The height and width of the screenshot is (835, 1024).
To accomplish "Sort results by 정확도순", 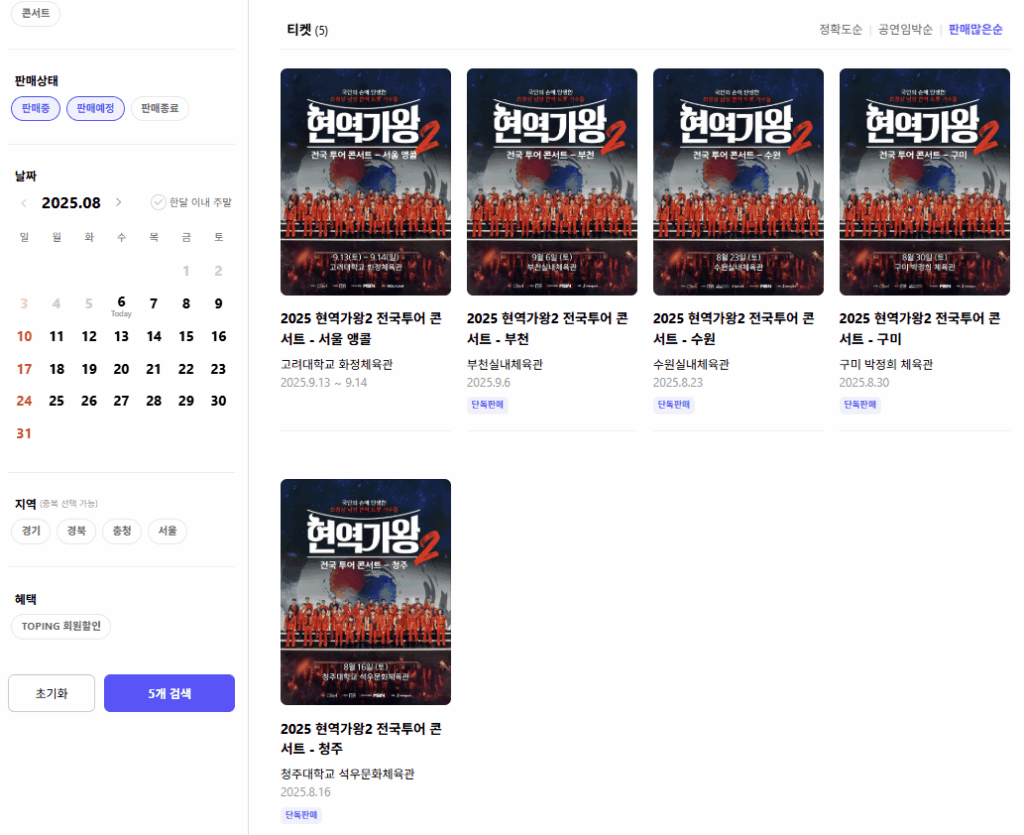I will click(840, 30).
